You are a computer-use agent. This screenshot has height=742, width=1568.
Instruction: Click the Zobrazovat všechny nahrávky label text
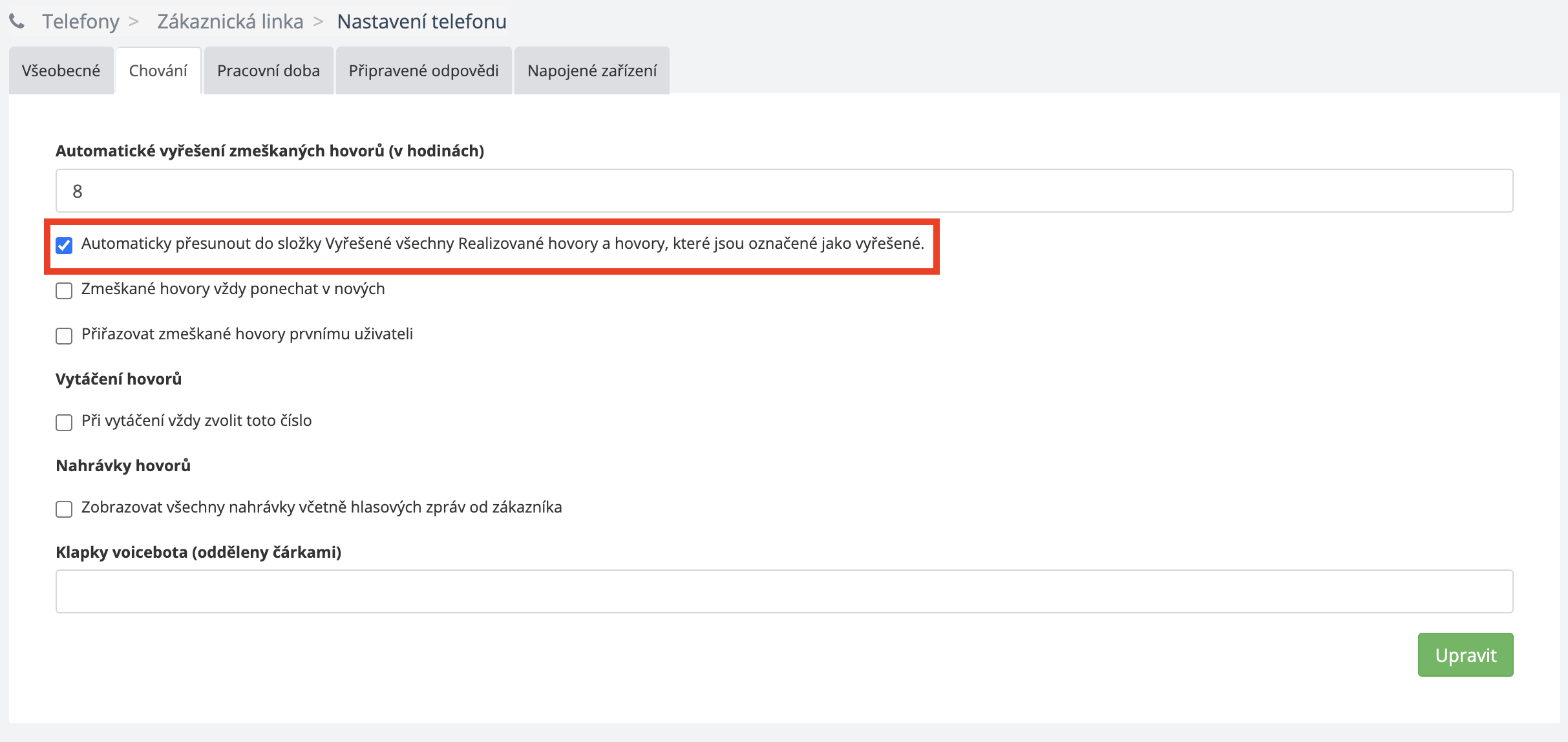(x=321, y=507)
